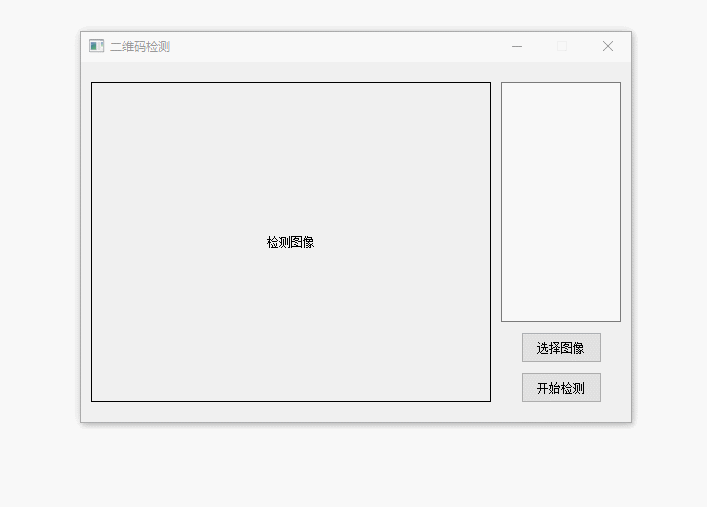707x507 pixels.
Task: Click the 二维码检测 window title text
Action: 140,46
